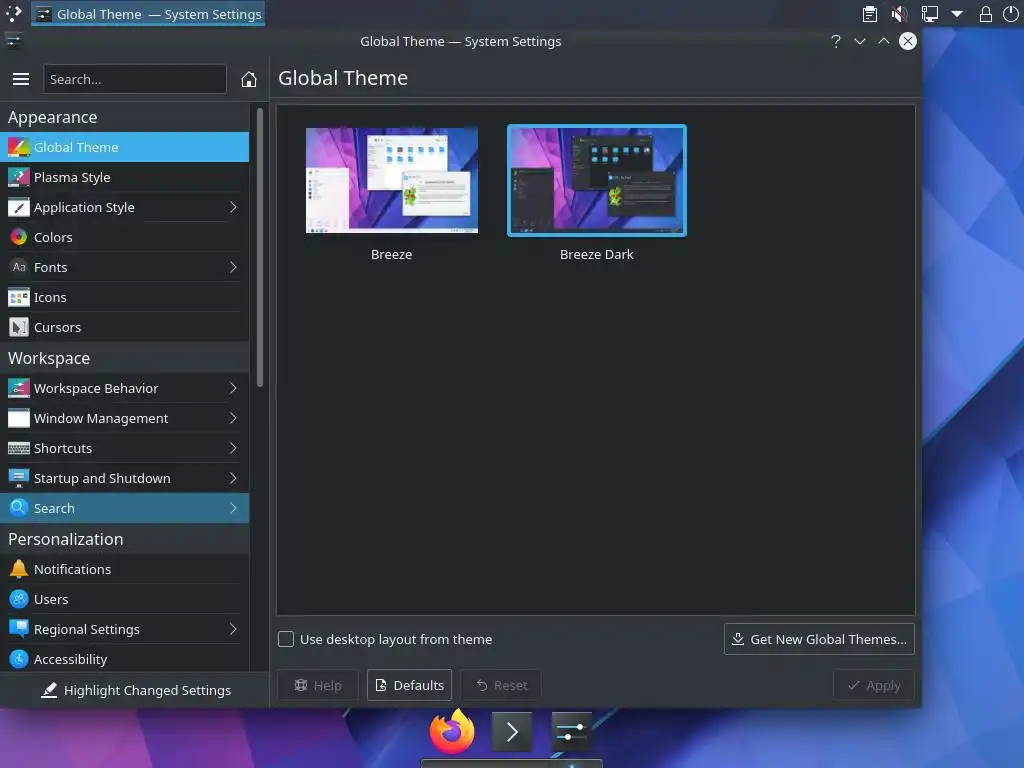Open Users settings page
The image size is (1024, 768).
[x=124, y=600]
